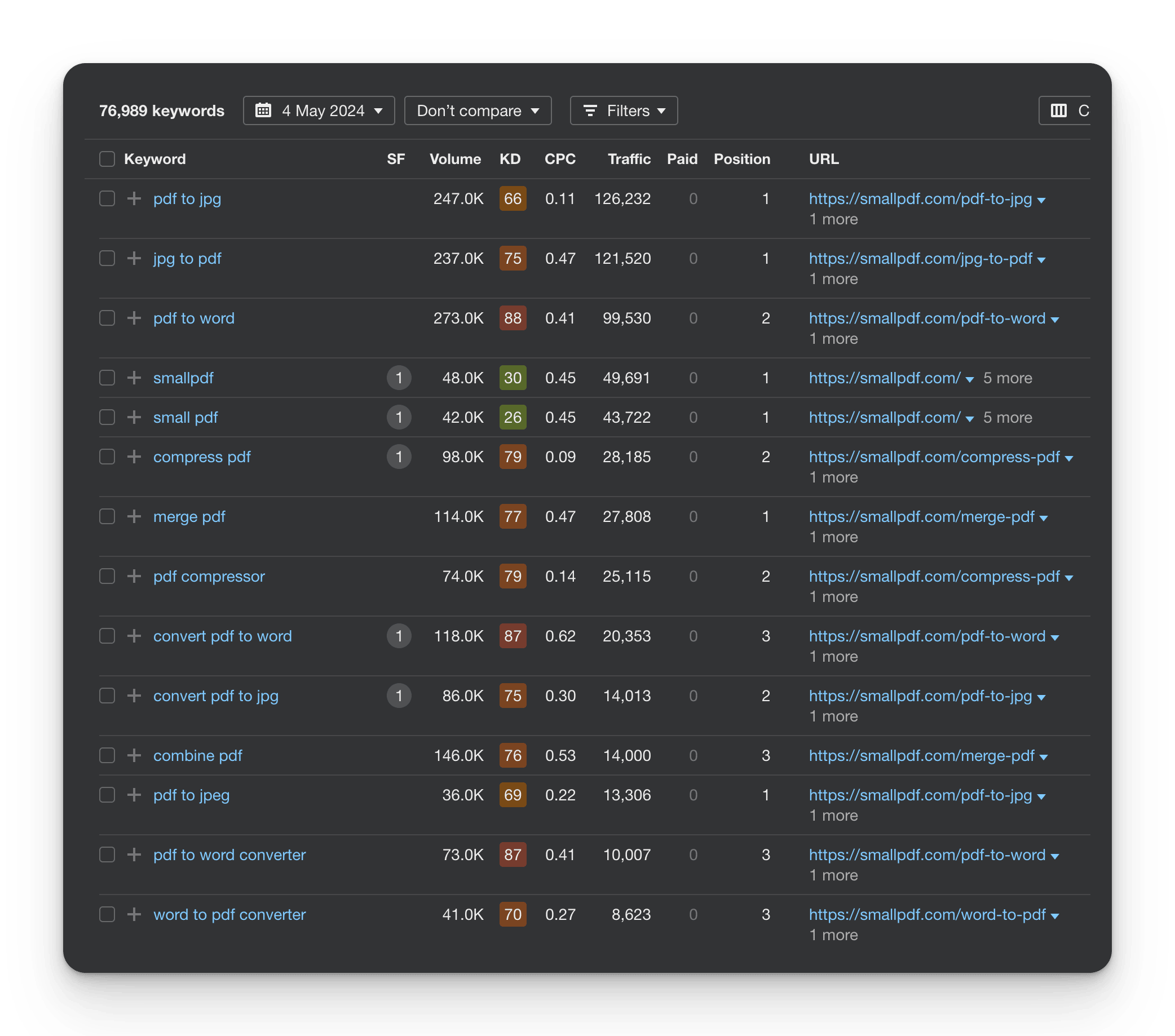Image resolution: width=1175 pixels, height=1036 pixels.
Task: Open the jpg-to-pdf URL link
Action: 920,259
